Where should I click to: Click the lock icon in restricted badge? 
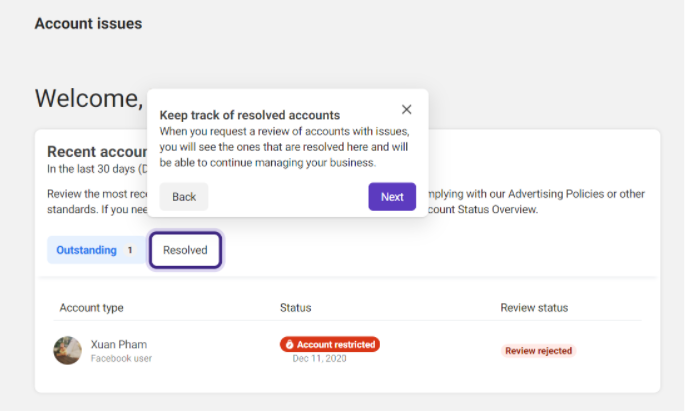(289, 345)
